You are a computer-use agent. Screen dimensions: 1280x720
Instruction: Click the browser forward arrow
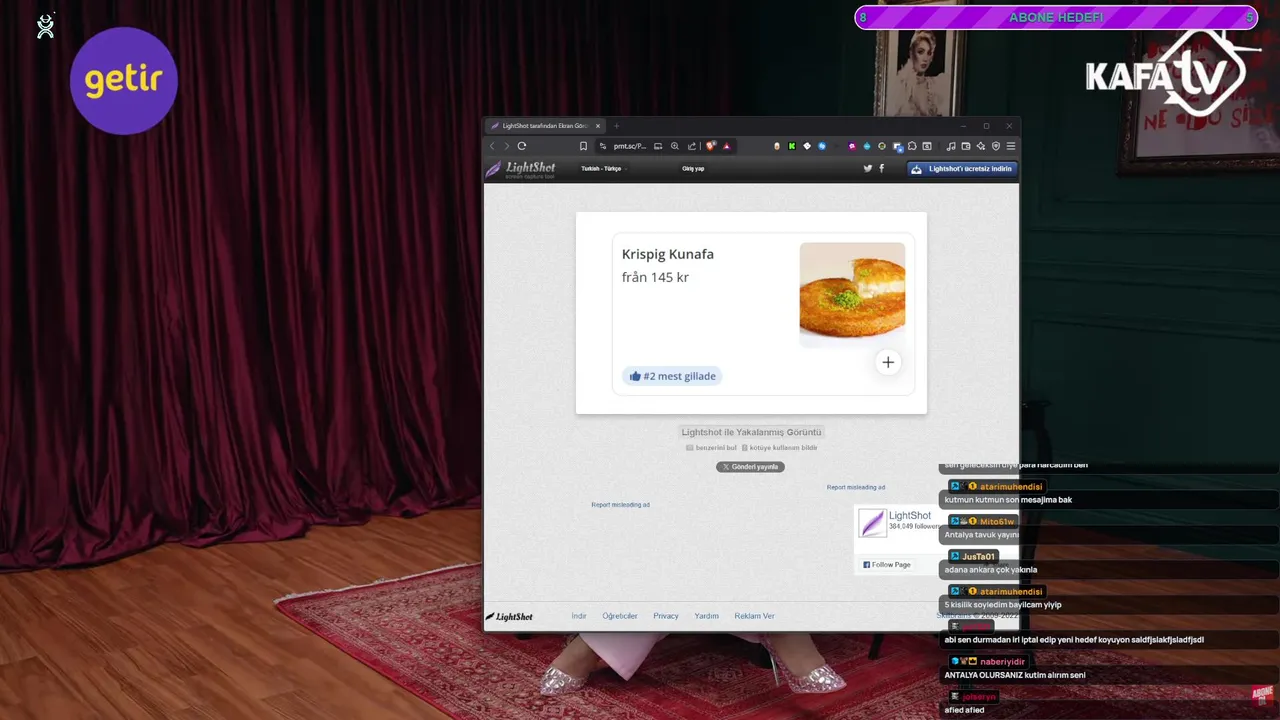coord(507,146)
